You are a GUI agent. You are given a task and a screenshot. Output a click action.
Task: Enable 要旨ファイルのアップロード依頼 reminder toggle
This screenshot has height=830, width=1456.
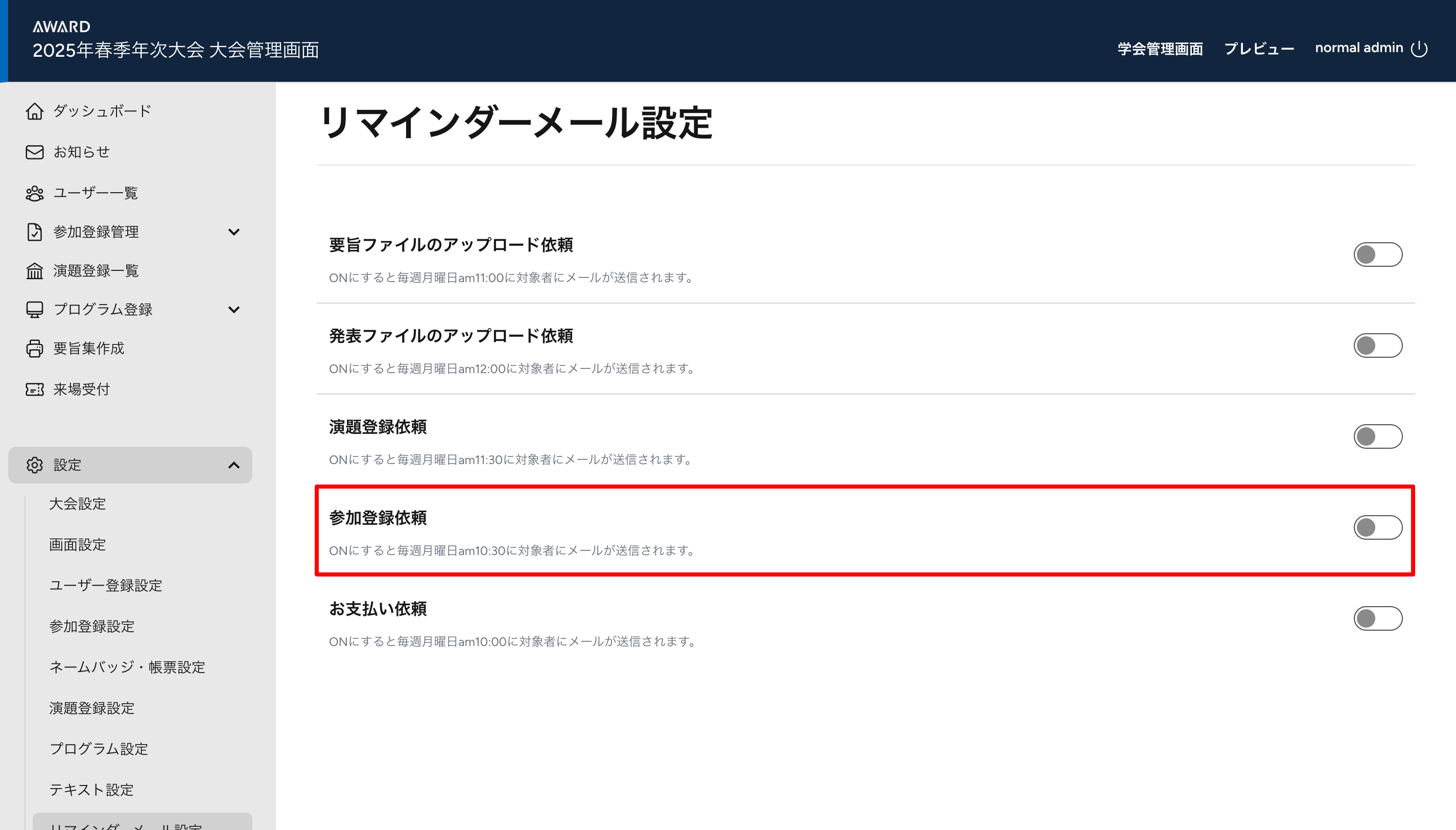(x=1377, y=255)
